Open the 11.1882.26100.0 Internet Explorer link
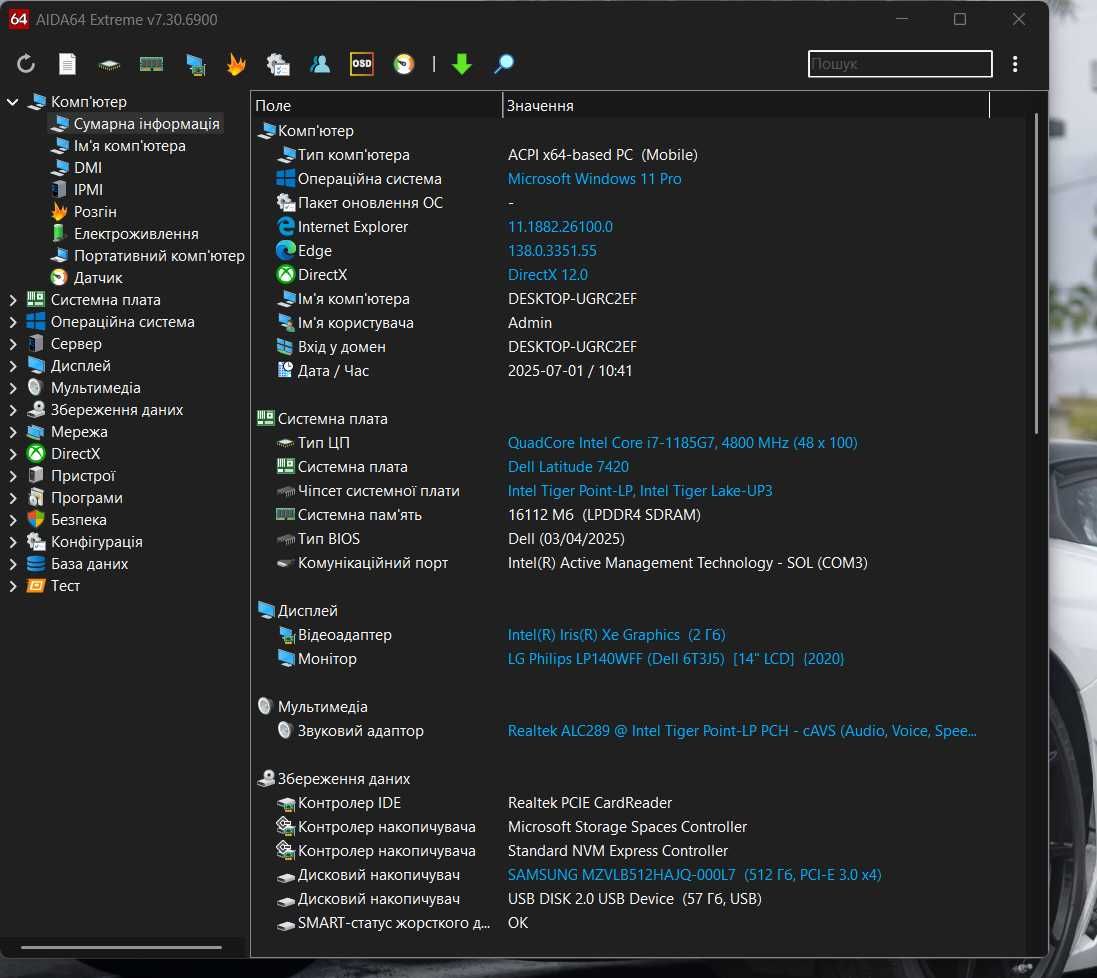 tap(560, 227)
